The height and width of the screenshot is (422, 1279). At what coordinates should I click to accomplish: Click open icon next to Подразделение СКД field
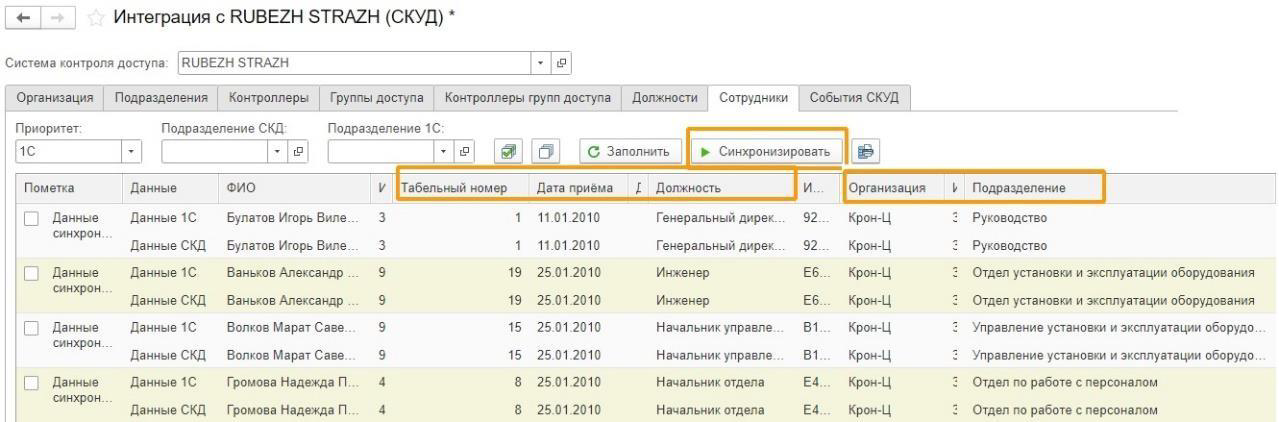[297, 152]
